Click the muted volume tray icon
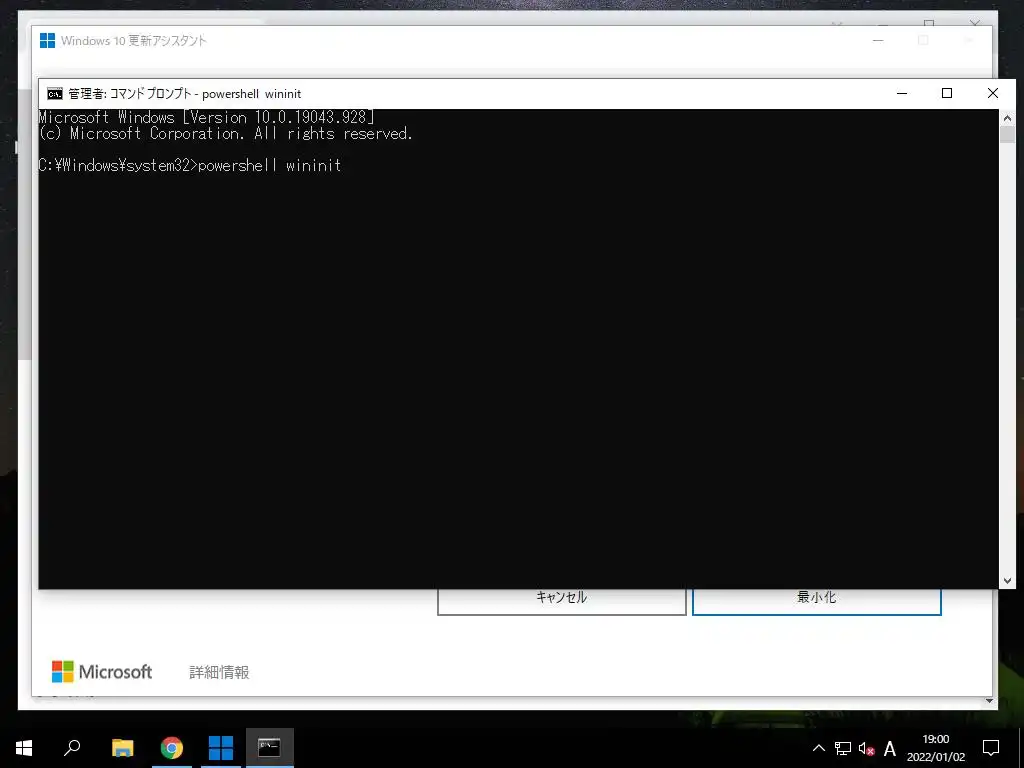 (867, 748)
